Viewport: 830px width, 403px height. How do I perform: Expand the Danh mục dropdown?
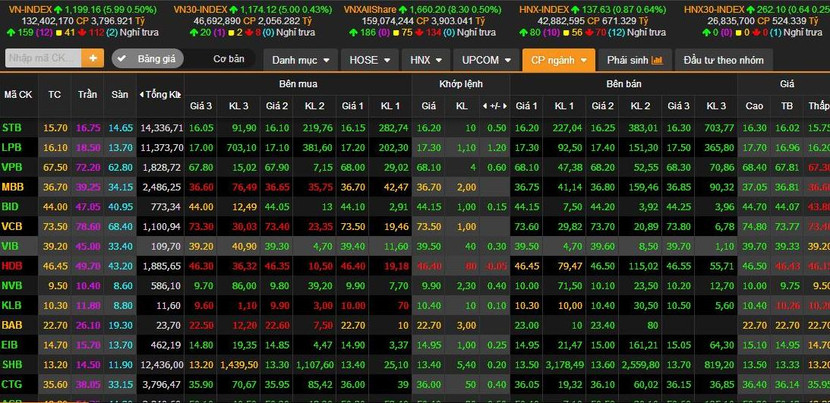point(300,60)
